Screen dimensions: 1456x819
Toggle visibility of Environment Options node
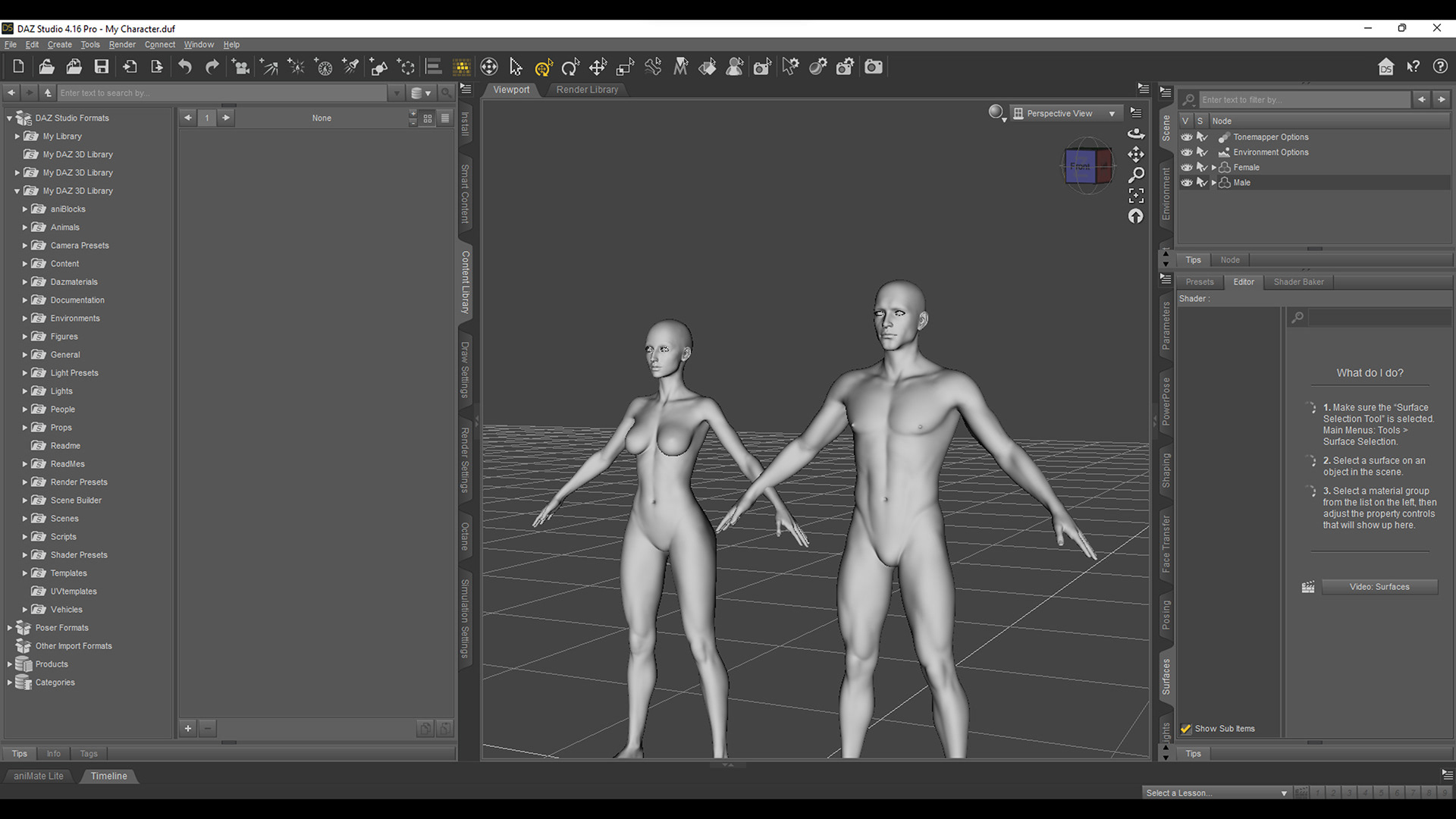pyautogui.click(x=1187, y=152)
